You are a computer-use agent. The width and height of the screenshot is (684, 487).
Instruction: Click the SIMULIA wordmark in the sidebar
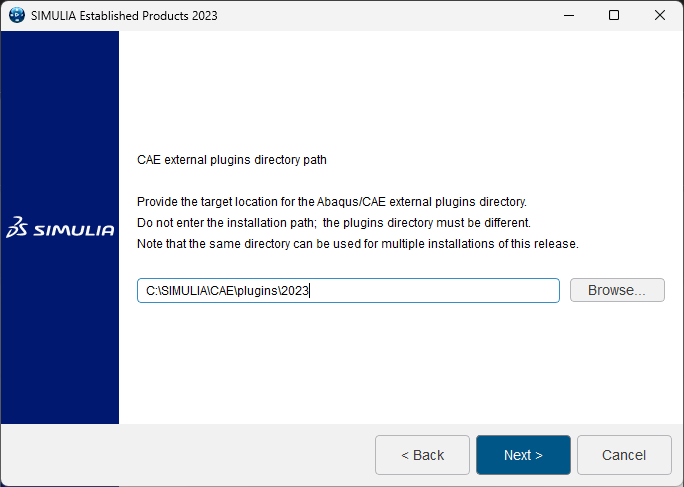pyautogui.click(x=73, y=231)
